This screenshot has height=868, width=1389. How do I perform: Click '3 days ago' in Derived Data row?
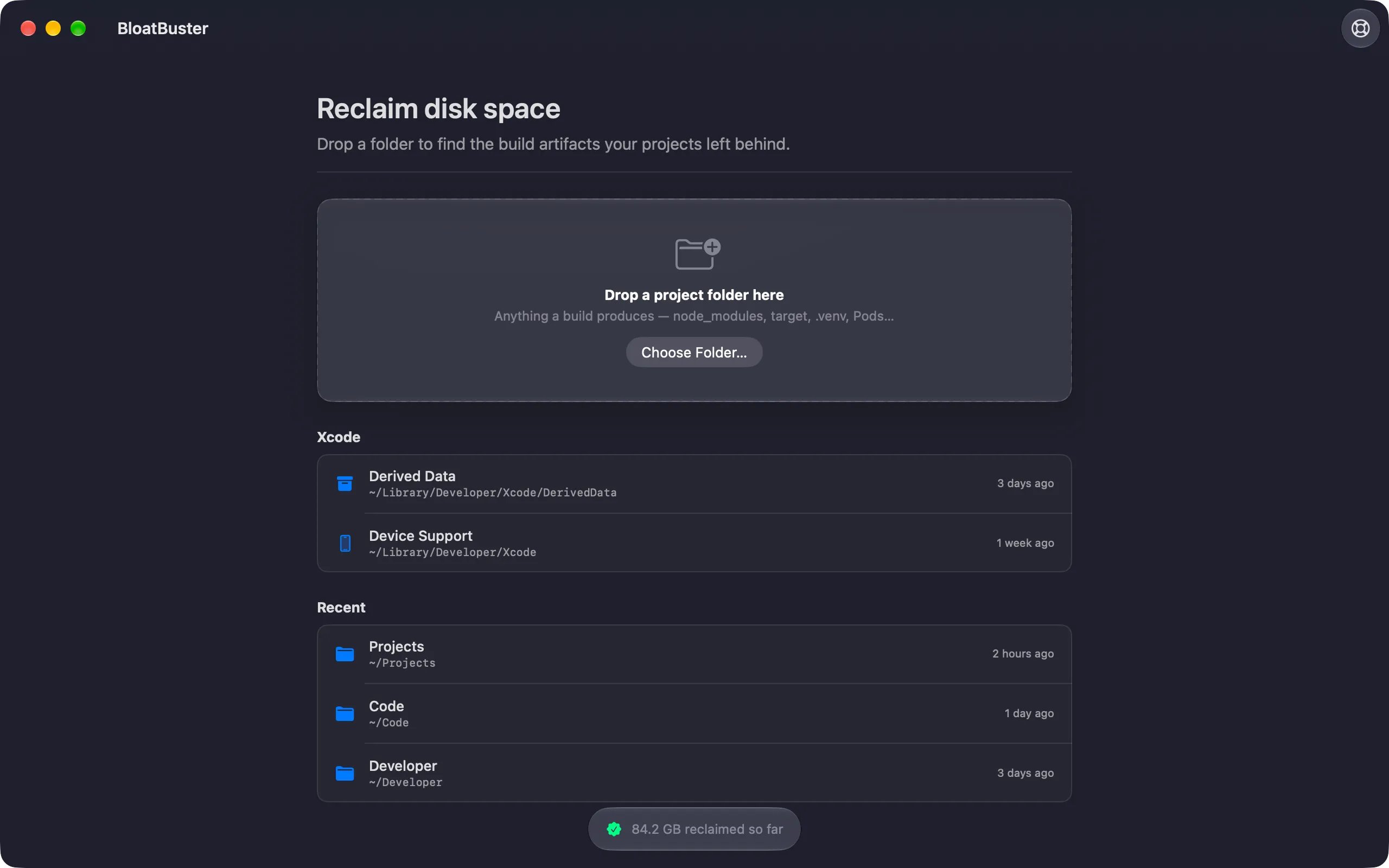tap(1025, 483)
